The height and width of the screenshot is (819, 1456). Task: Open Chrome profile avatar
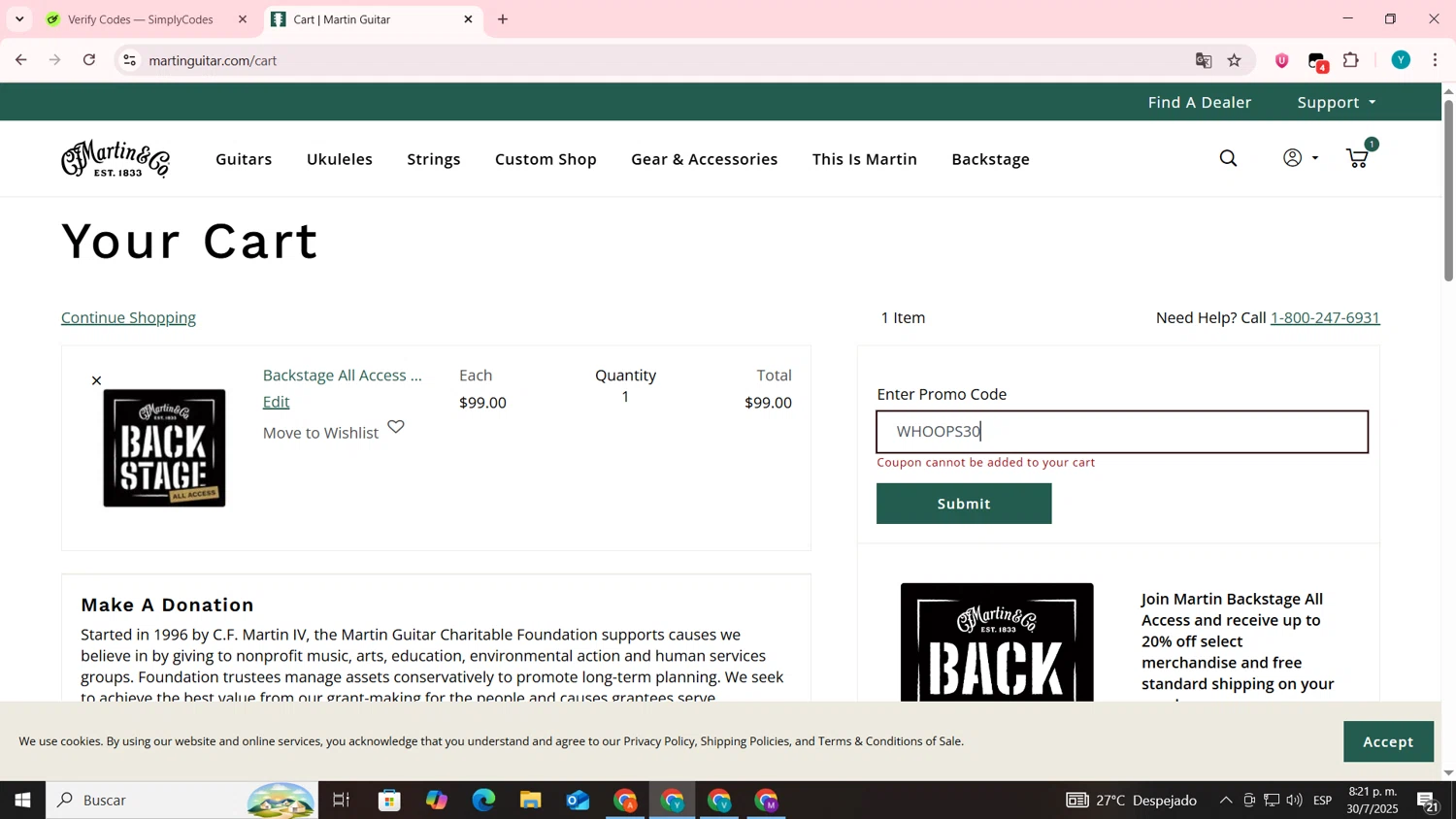click(1401, 60)
